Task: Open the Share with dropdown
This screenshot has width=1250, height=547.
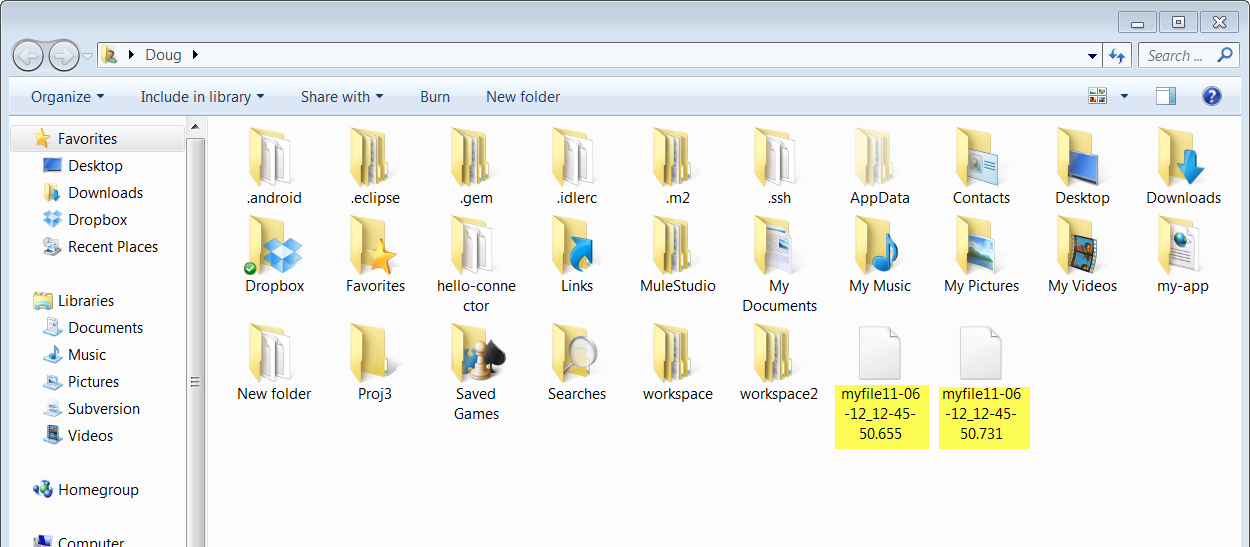Action: [x=342, y=97]
